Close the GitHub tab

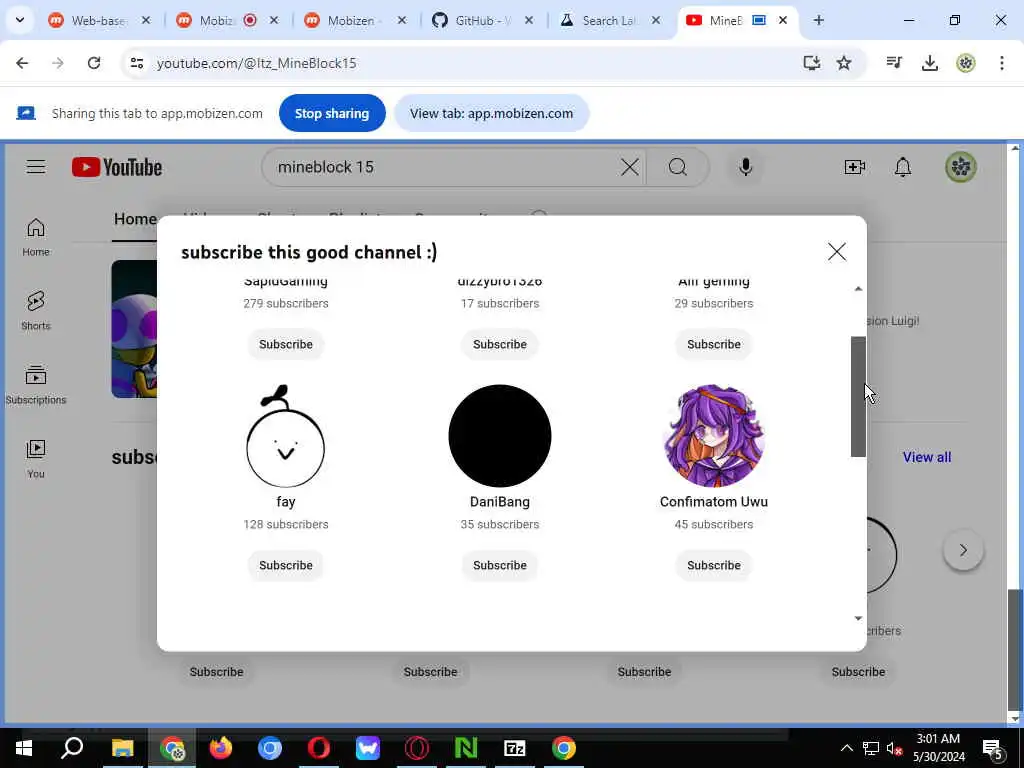[x=529, y=20]
